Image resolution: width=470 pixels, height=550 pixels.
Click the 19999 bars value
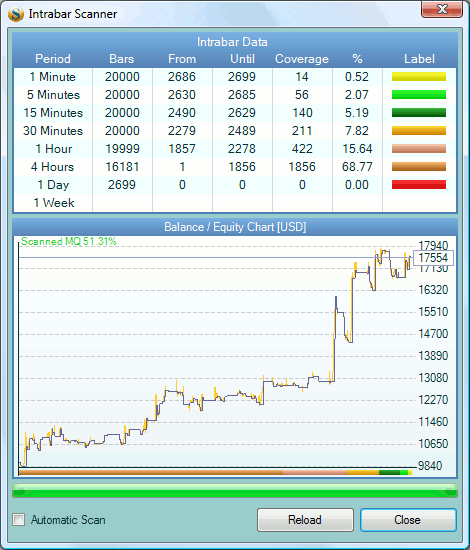(122, 149)
